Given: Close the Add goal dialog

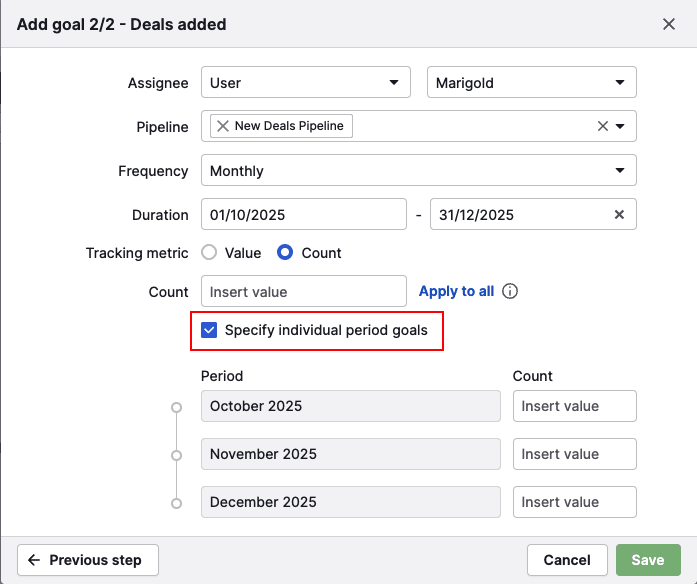Looking at the screenshot, I should tap(669, 24).
